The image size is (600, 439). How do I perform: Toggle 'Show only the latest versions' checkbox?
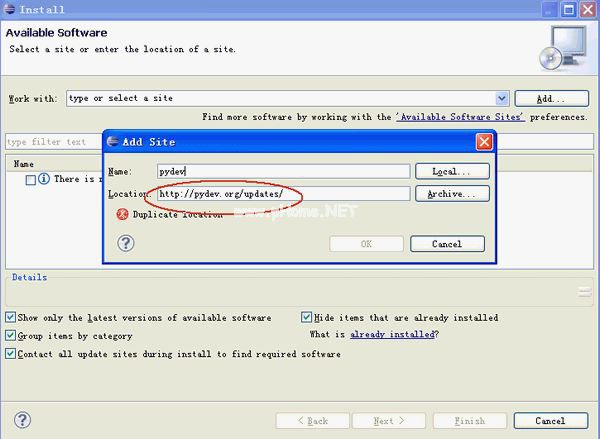click(x=10, y=317)
